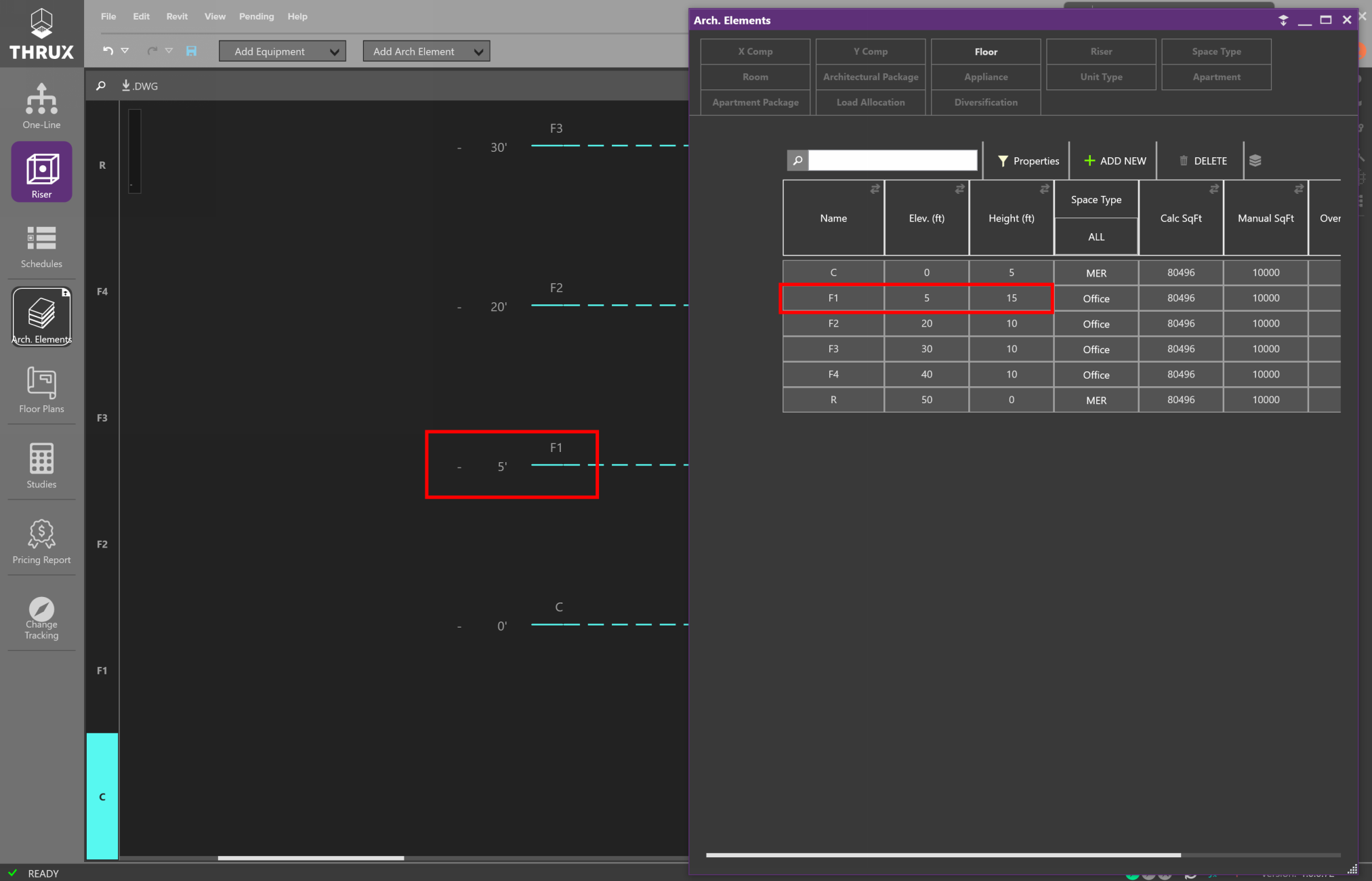Click the canvas horizontal scrollbar

coord(311,858)
